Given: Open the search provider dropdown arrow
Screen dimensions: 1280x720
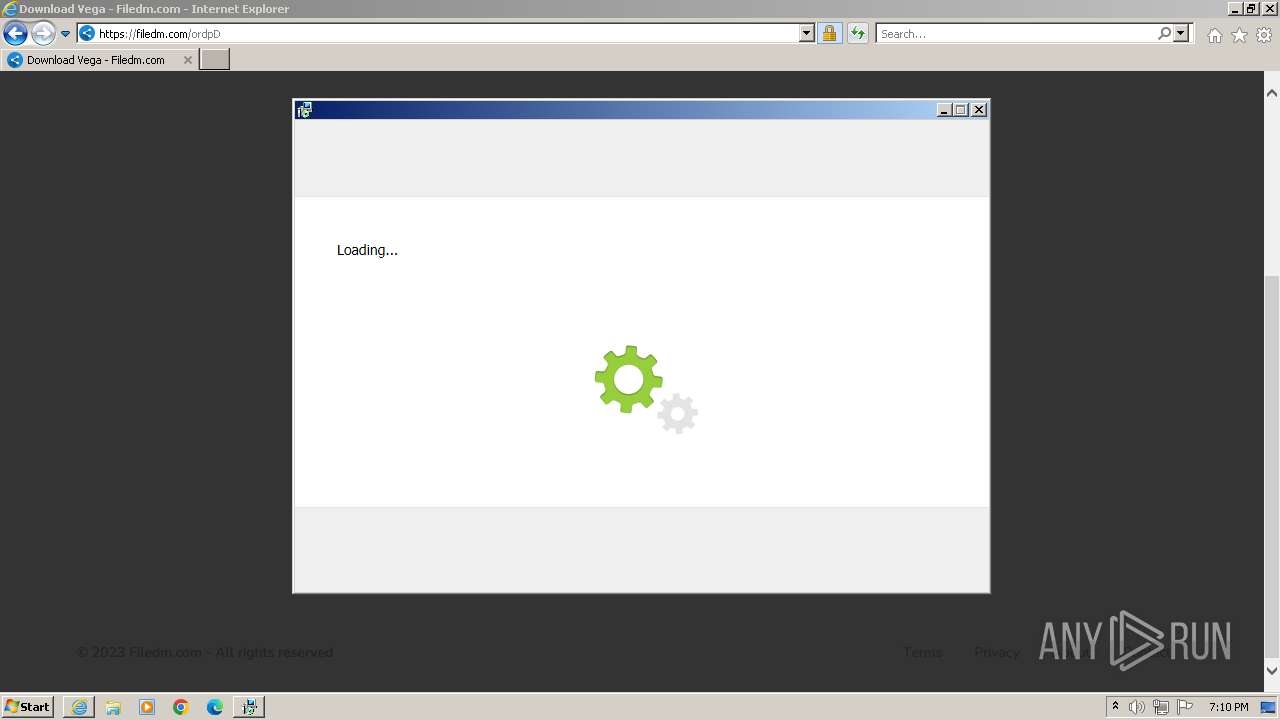Looking at the screenshot, I should coord(1181,34).
